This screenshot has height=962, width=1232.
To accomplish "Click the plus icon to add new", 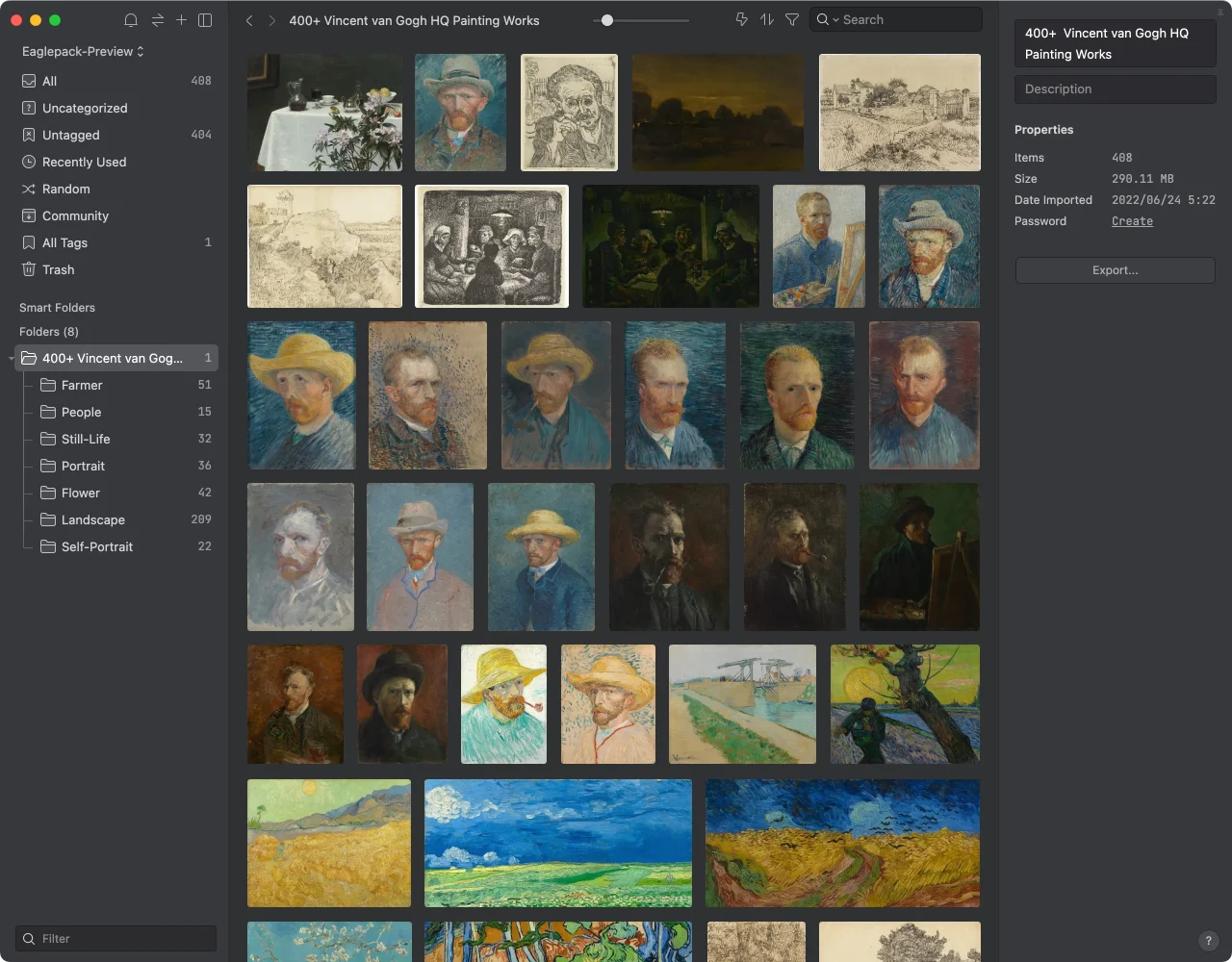I will (181, 20).
